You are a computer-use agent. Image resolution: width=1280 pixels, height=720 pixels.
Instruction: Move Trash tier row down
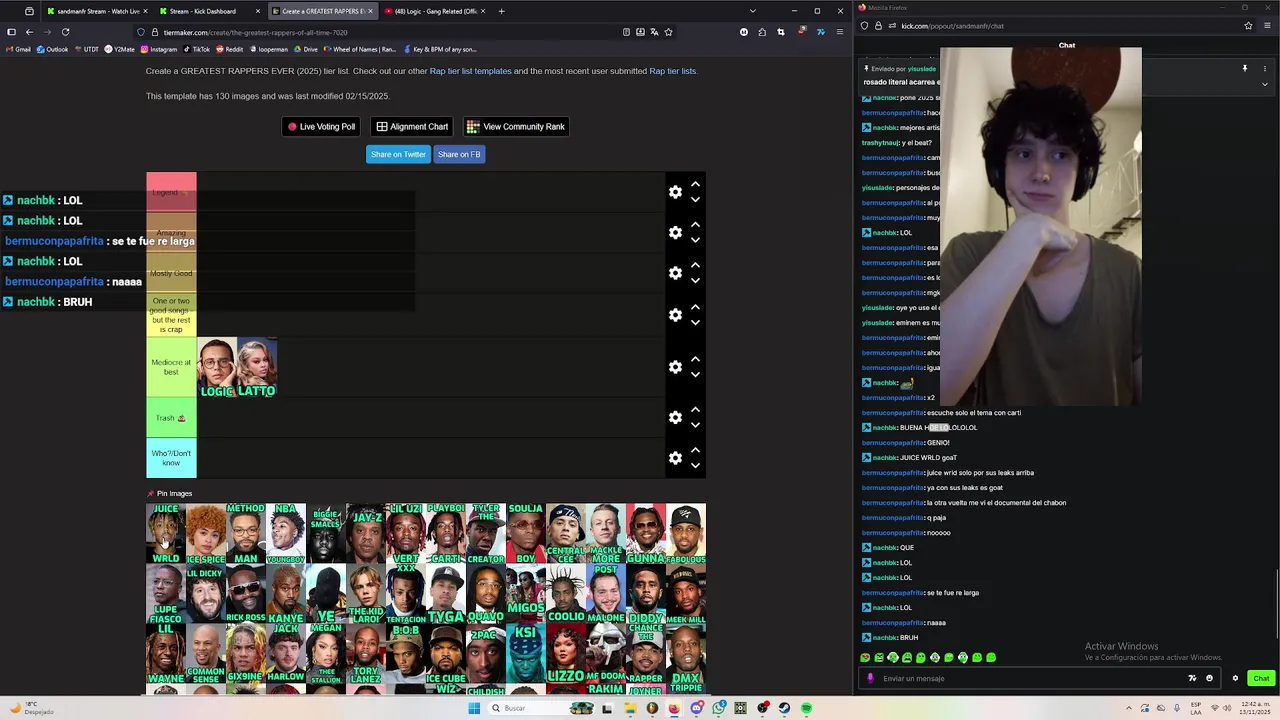(695, 425)
